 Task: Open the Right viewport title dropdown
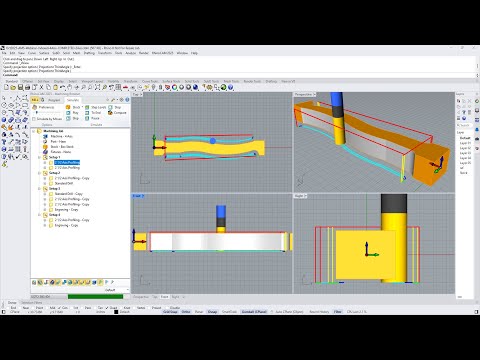pos(305,196)
